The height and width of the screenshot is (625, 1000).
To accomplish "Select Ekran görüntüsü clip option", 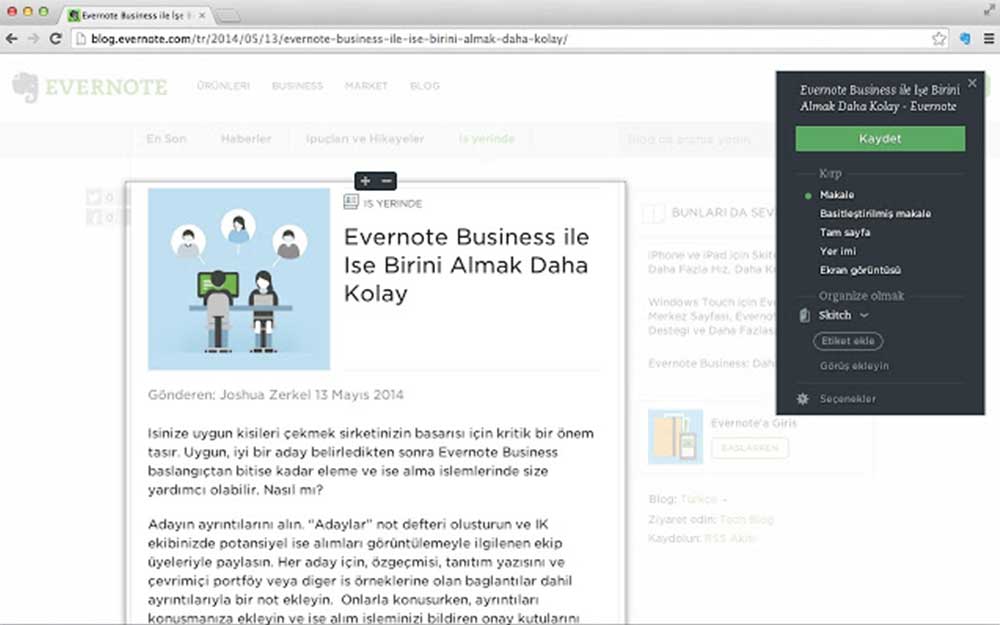I will tap(860, 270).
